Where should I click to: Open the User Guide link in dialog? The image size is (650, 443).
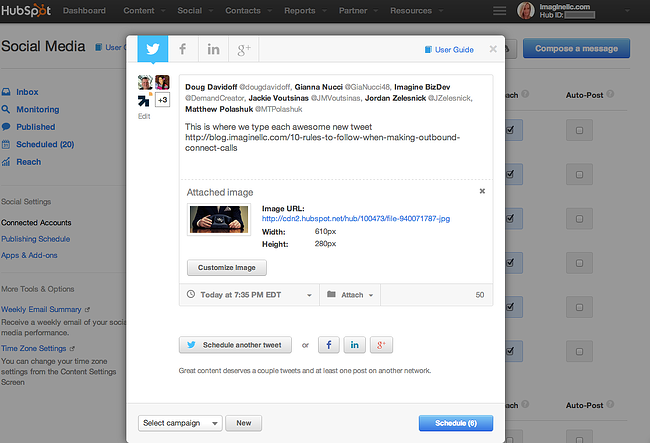coord(449,50)
